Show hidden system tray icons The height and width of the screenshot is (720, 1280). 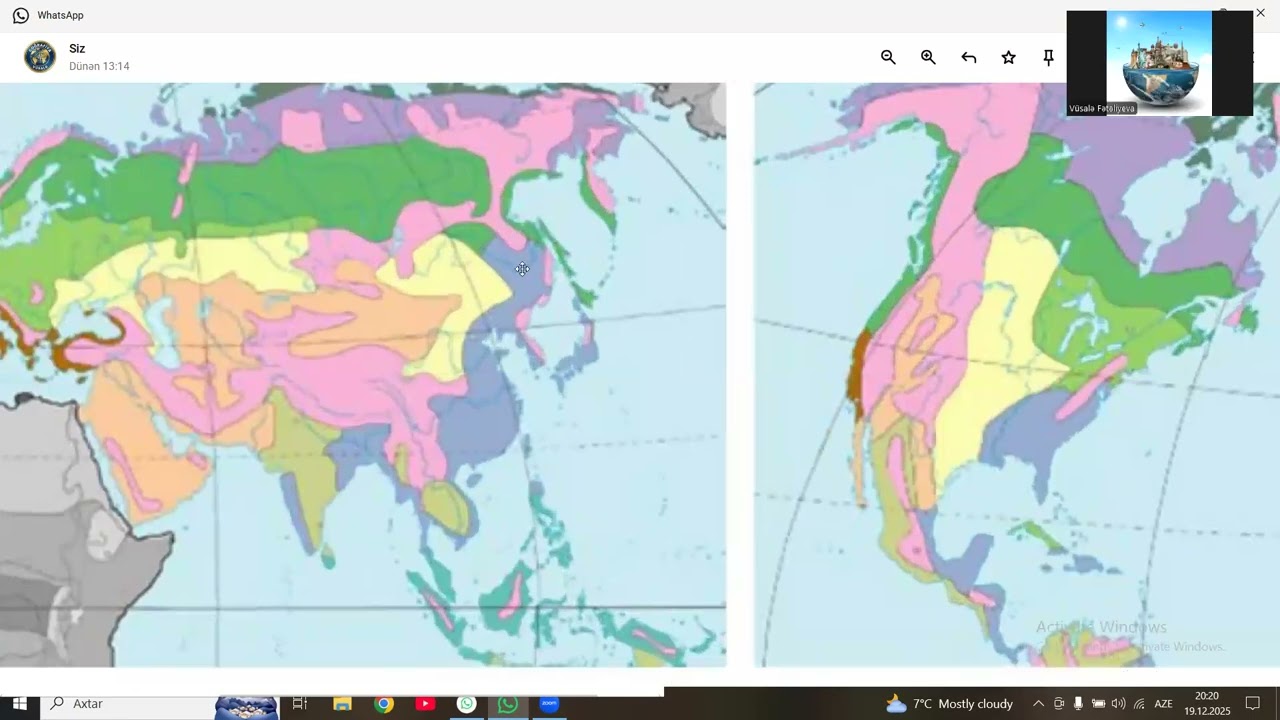[1038, 704]
